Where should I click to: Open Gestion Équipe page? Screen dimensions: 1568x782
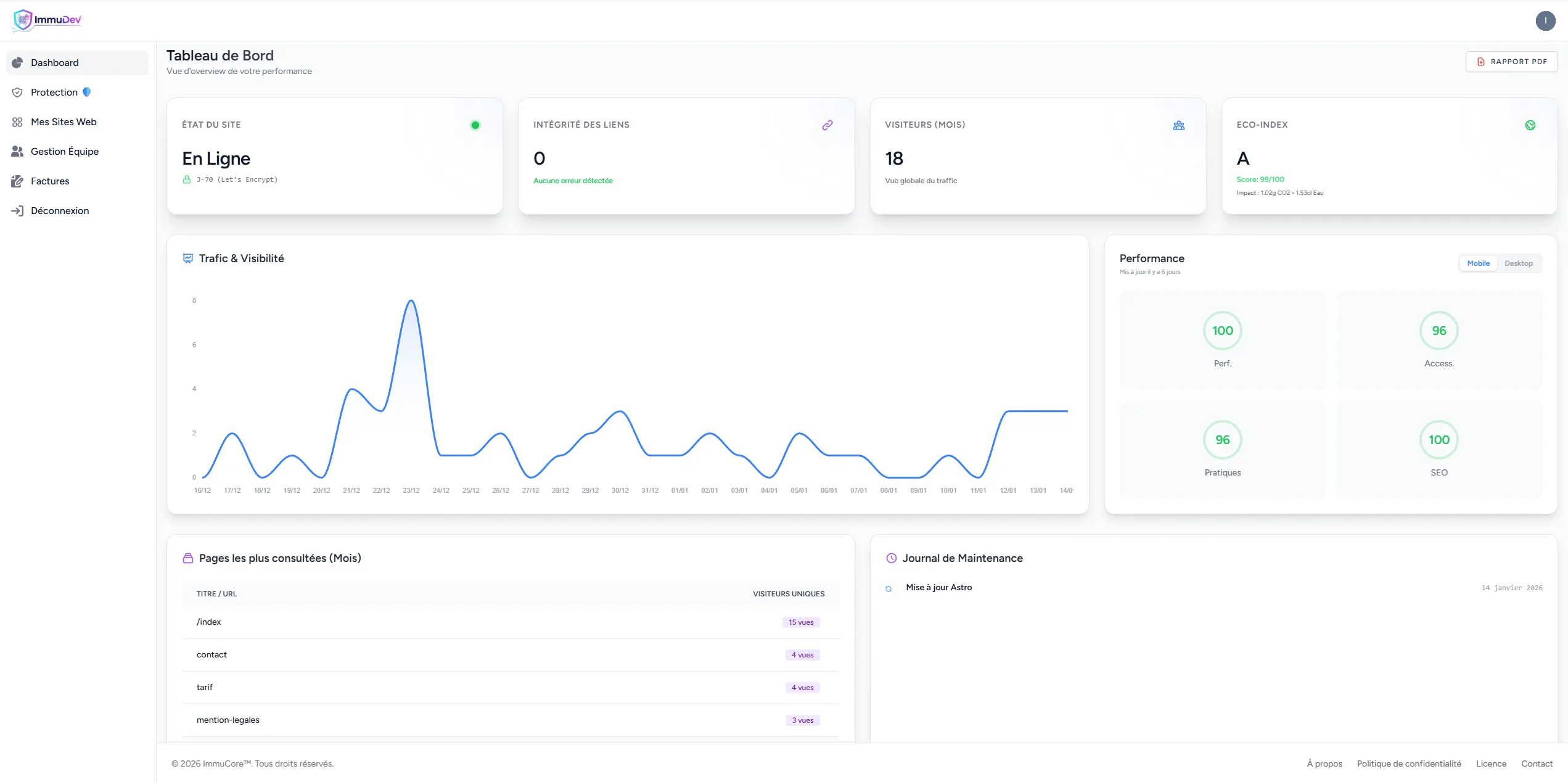pos(65,151)
